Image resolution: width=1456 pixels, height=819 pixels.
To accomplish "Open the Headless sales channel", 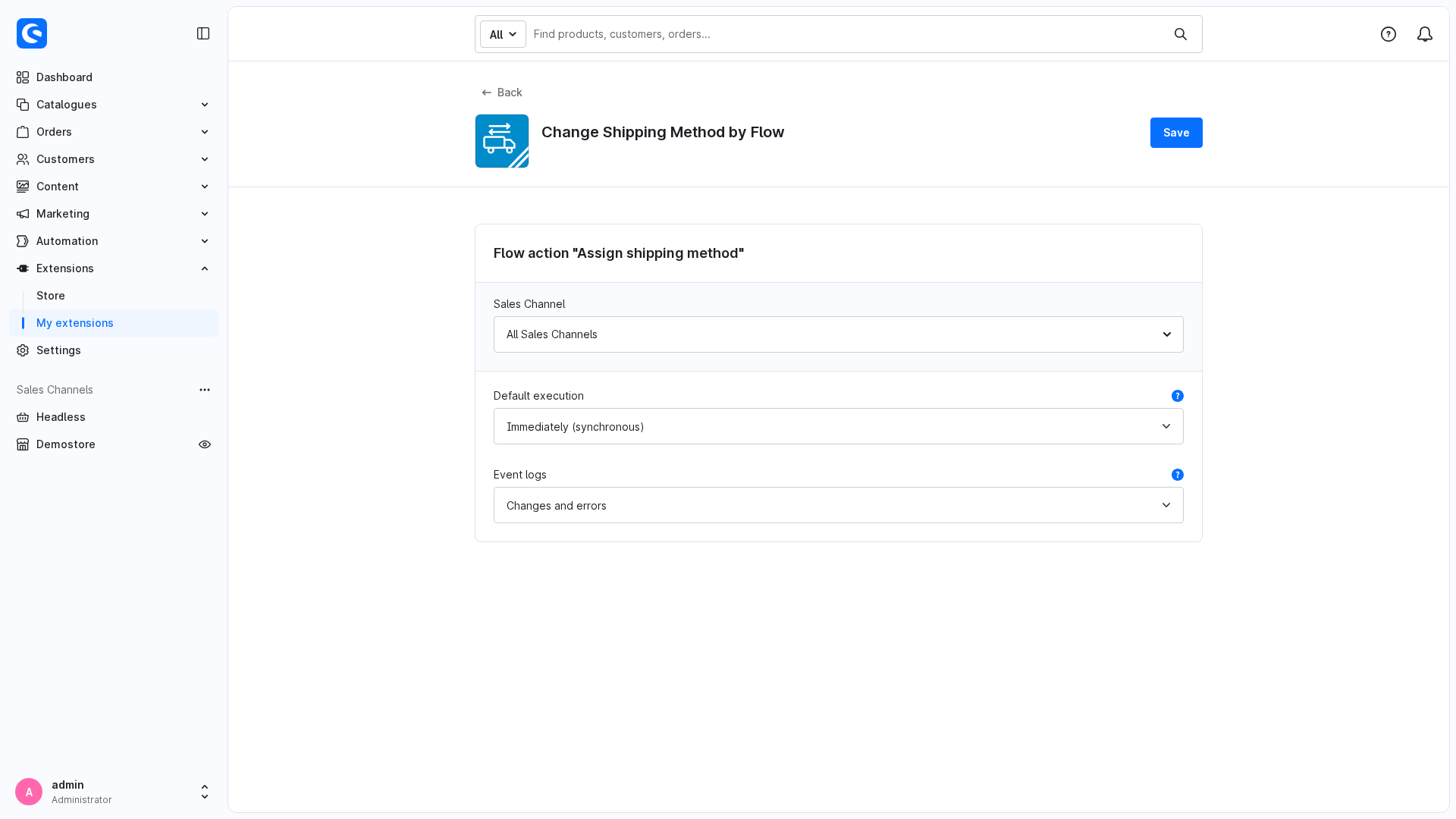I will coord(114,417).
